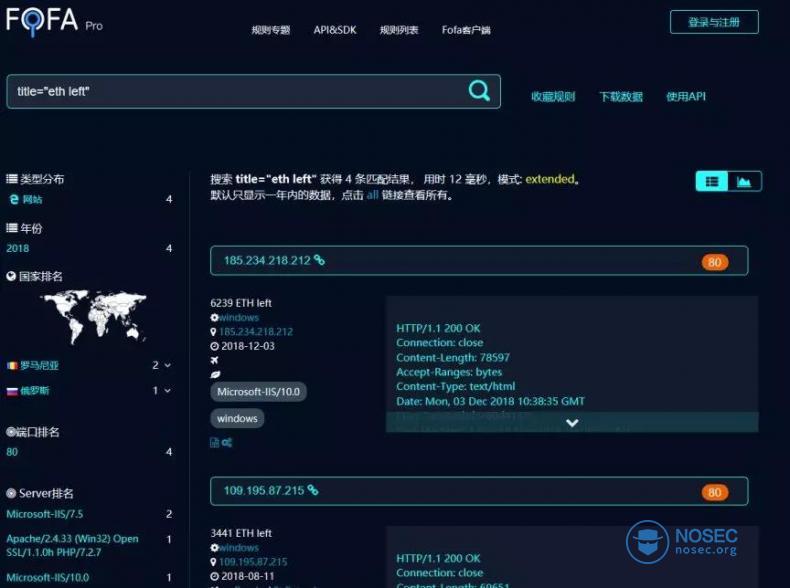Click 下载数据 link
Image resolution: width=790 pixels, height=588 pixels.
(621, 96)
